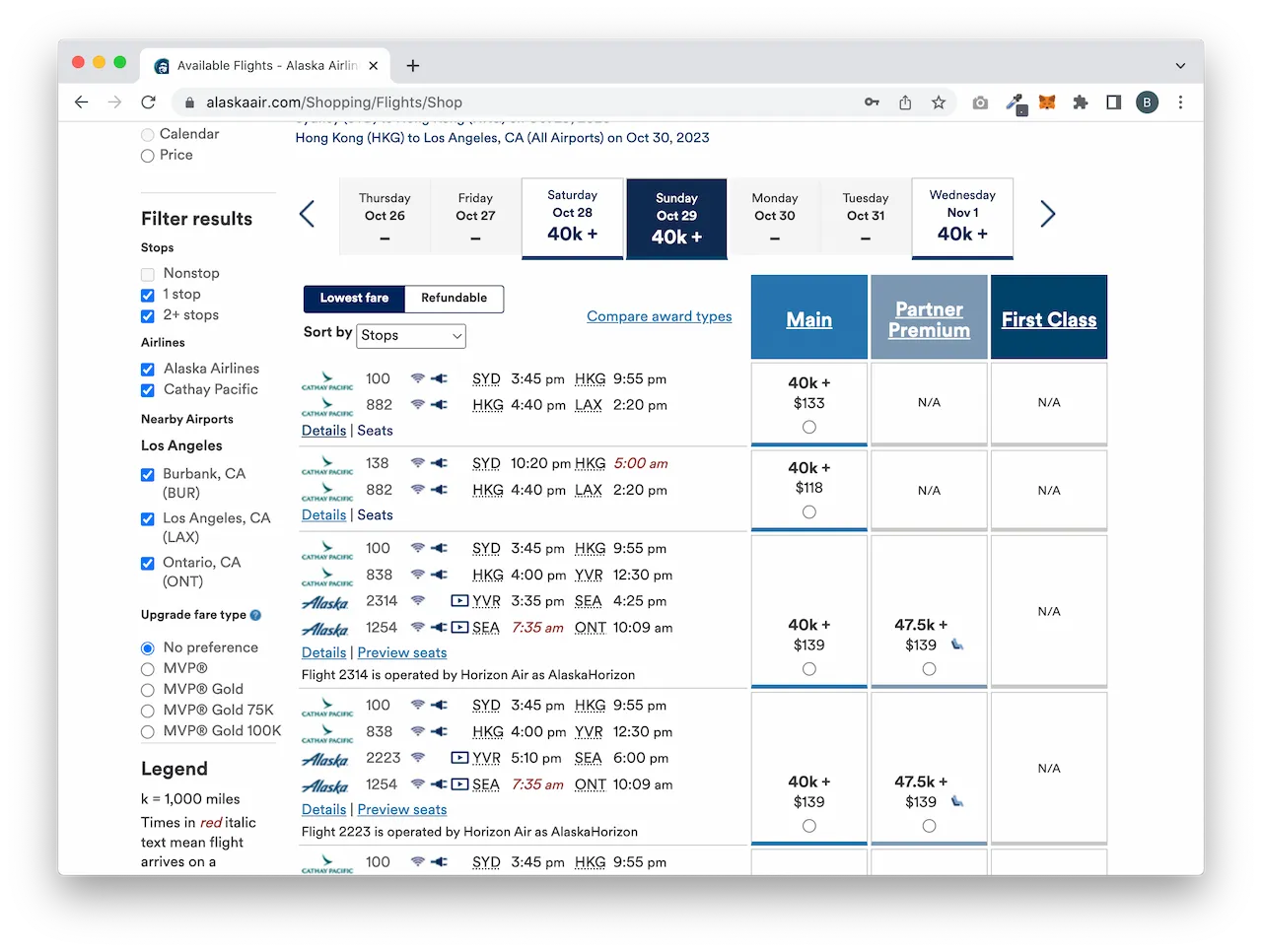Select the $118 Main fare radio
The image size is (1262, 952).
click(809, 511)
